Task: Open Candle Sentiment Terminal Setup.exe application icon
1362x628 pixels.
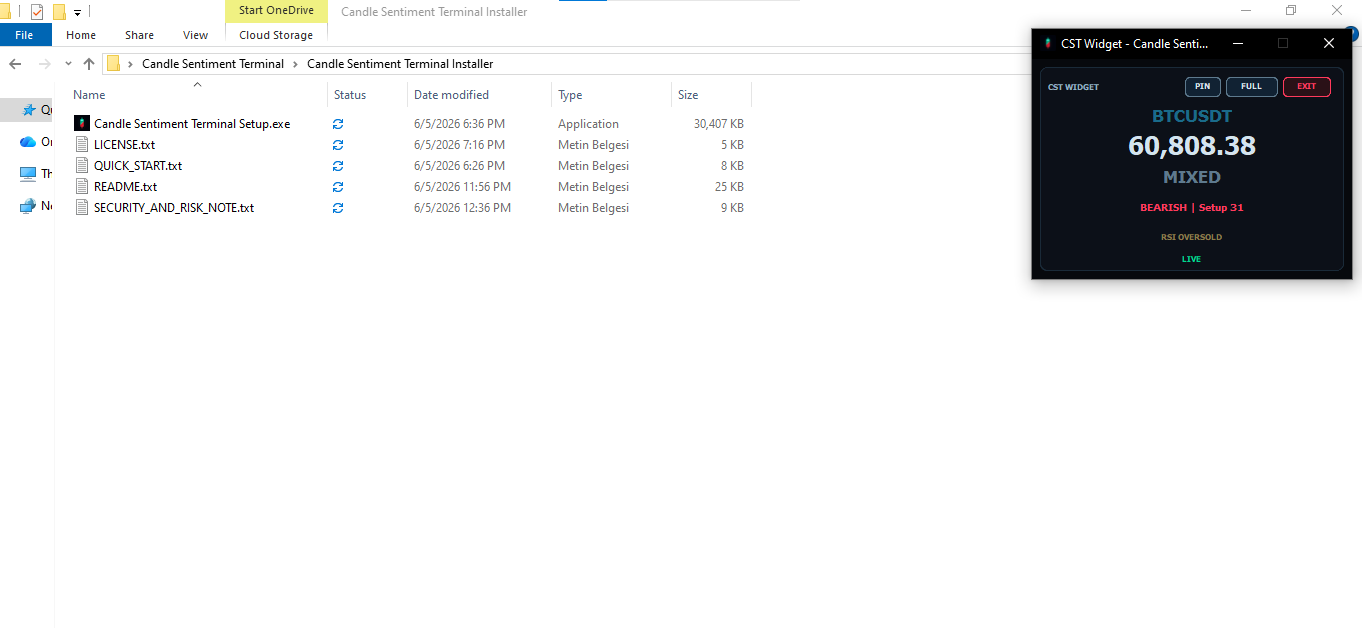Action: click(x=82, y=124)
